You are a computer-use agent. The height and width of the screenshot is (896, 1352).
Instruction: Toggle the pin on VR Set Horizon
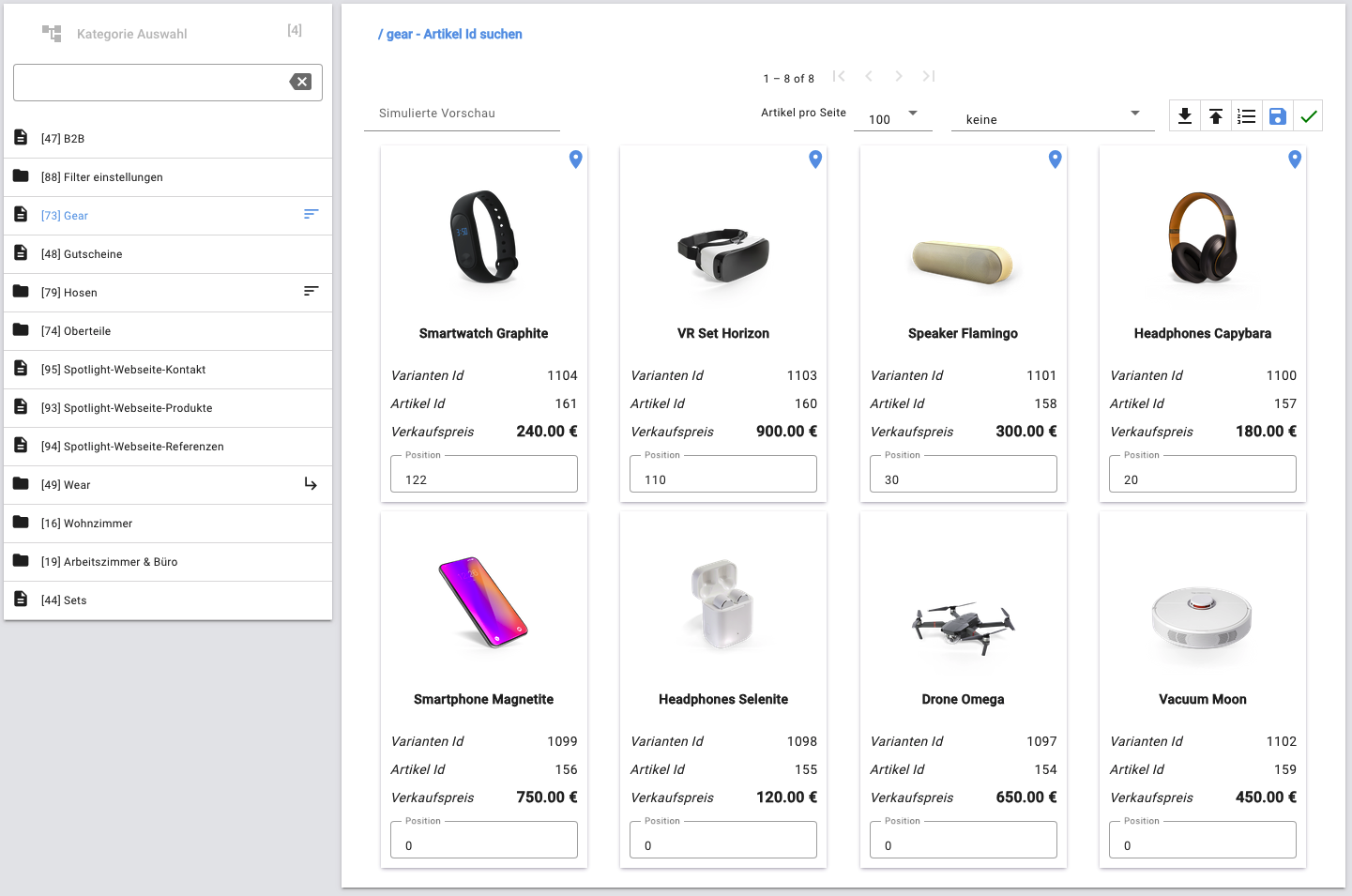[x=815, y=159]
